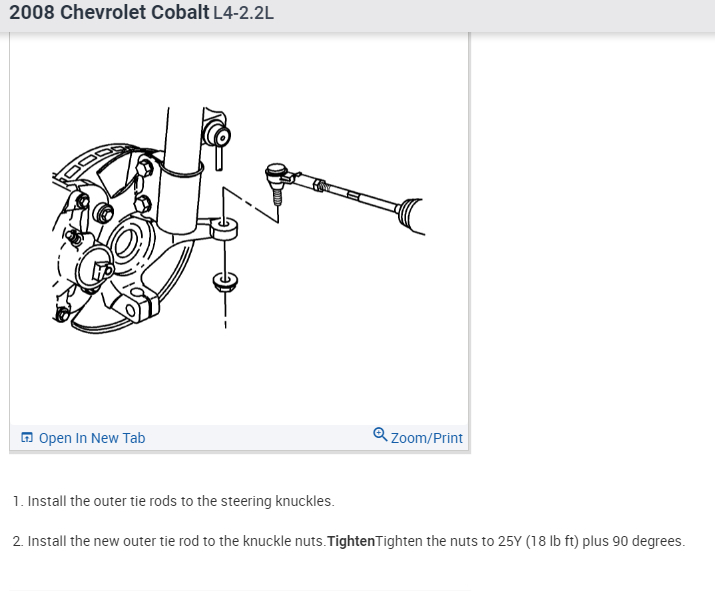Click the lower ball joint clamp on knuckle

(136, 307)
